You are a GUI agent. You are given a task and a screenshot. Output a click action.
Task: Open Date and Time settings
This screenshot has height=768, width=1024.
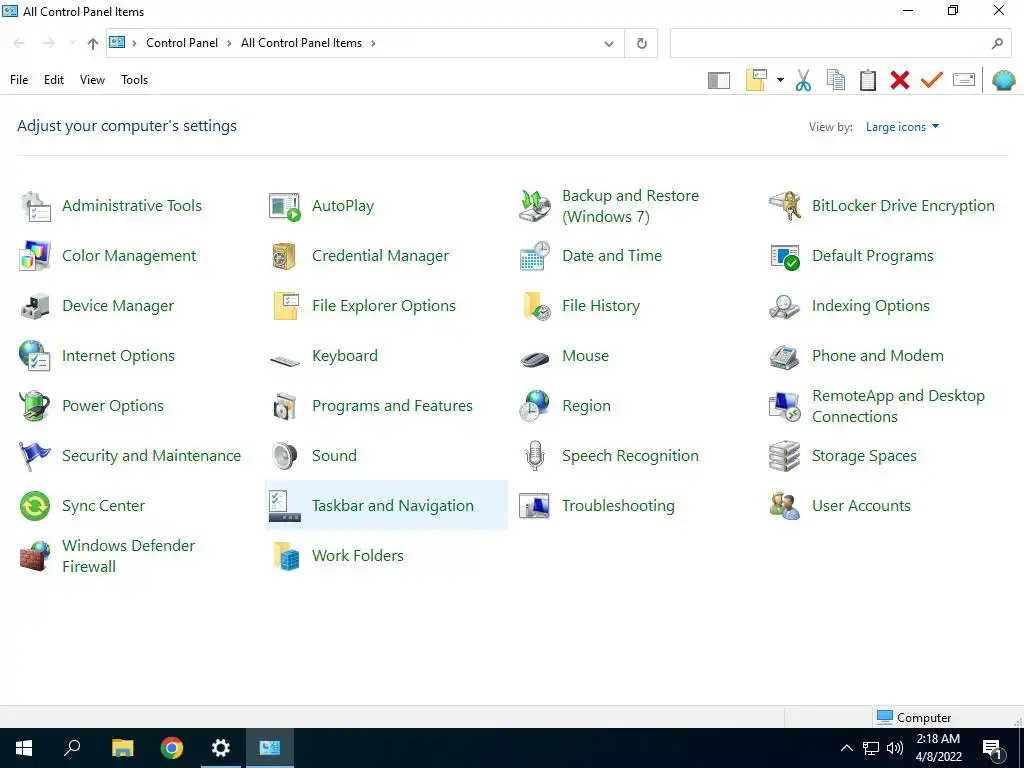tap(590, 255)
